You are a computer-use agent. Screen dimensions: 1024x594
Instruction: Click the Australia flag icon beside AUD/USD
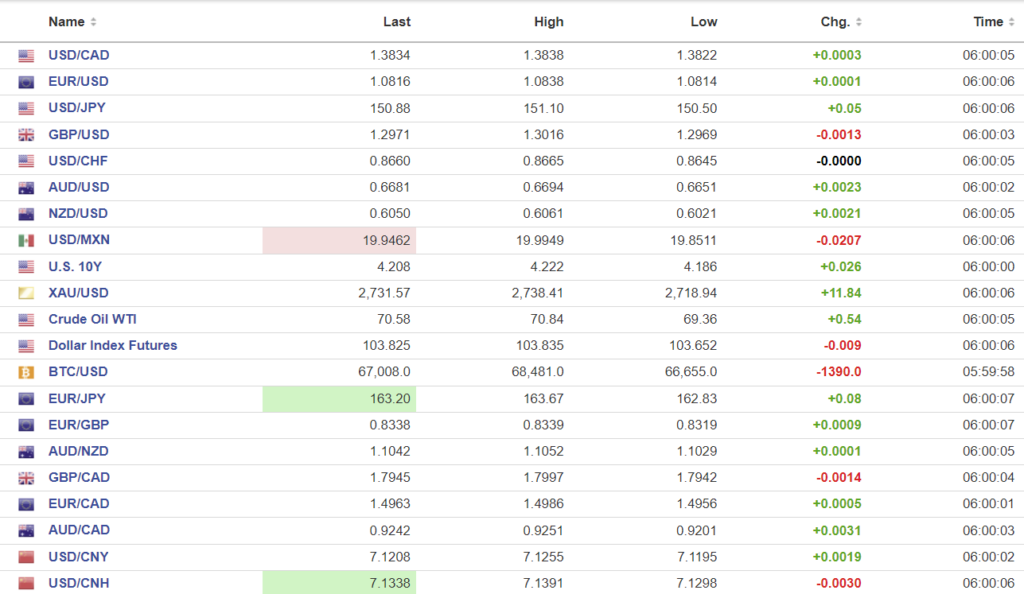pos(26,188)
